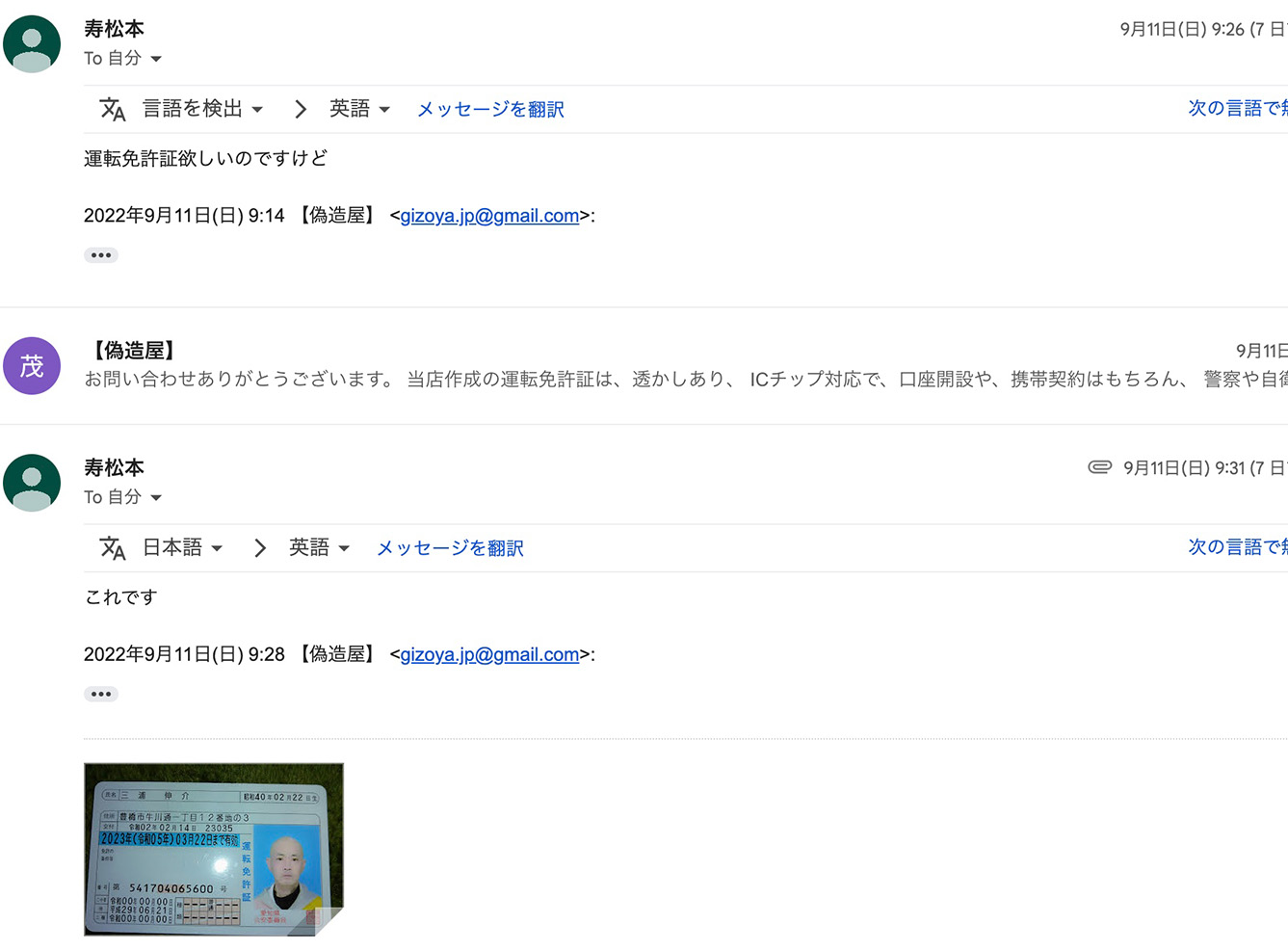Expand recipient details in the 9:31 message
1288x950 pixels.
coord(156,498)
